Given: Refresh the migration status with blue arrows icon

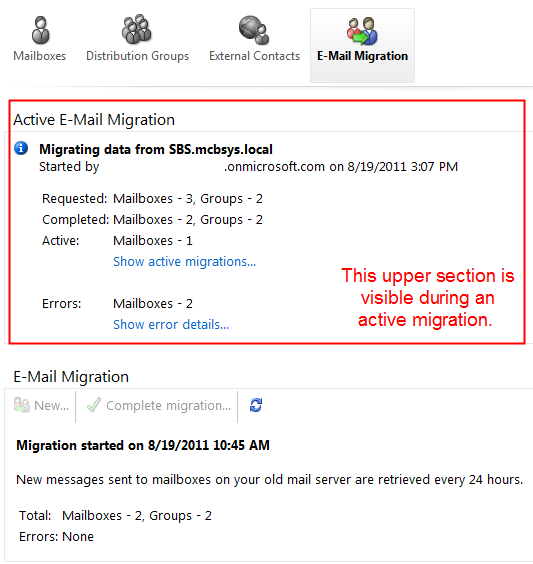Looking at the screenshot, I should pyautogui.click(x=256, y=405).
